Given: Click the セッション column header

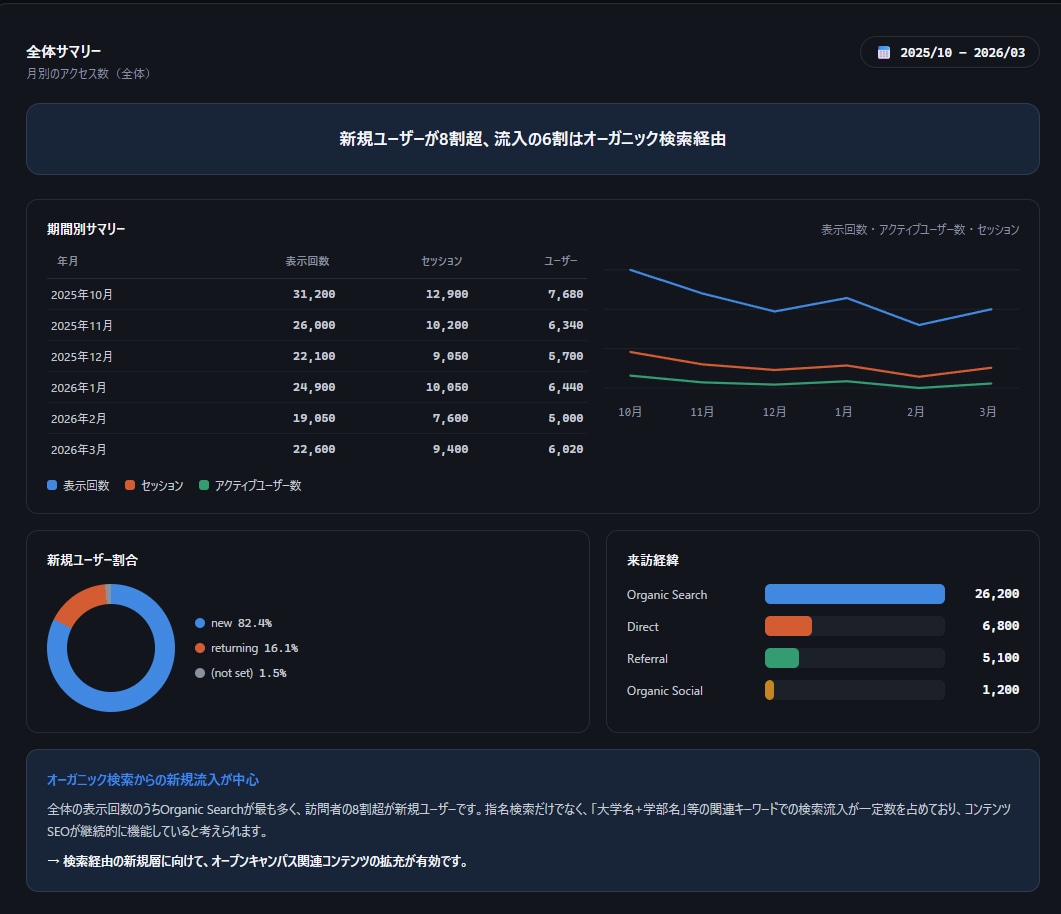Looking at the screenshot, I should pos(442,261).
